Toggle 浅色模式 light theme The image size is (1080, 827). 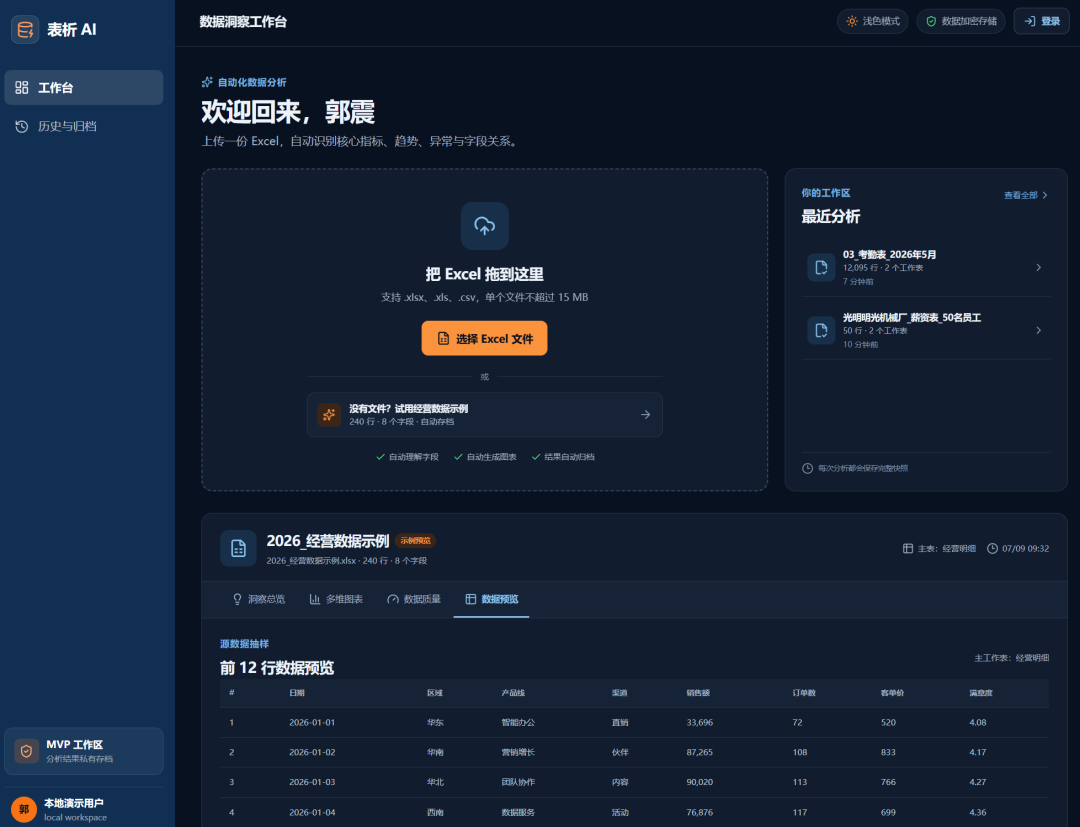click(873, 21)
